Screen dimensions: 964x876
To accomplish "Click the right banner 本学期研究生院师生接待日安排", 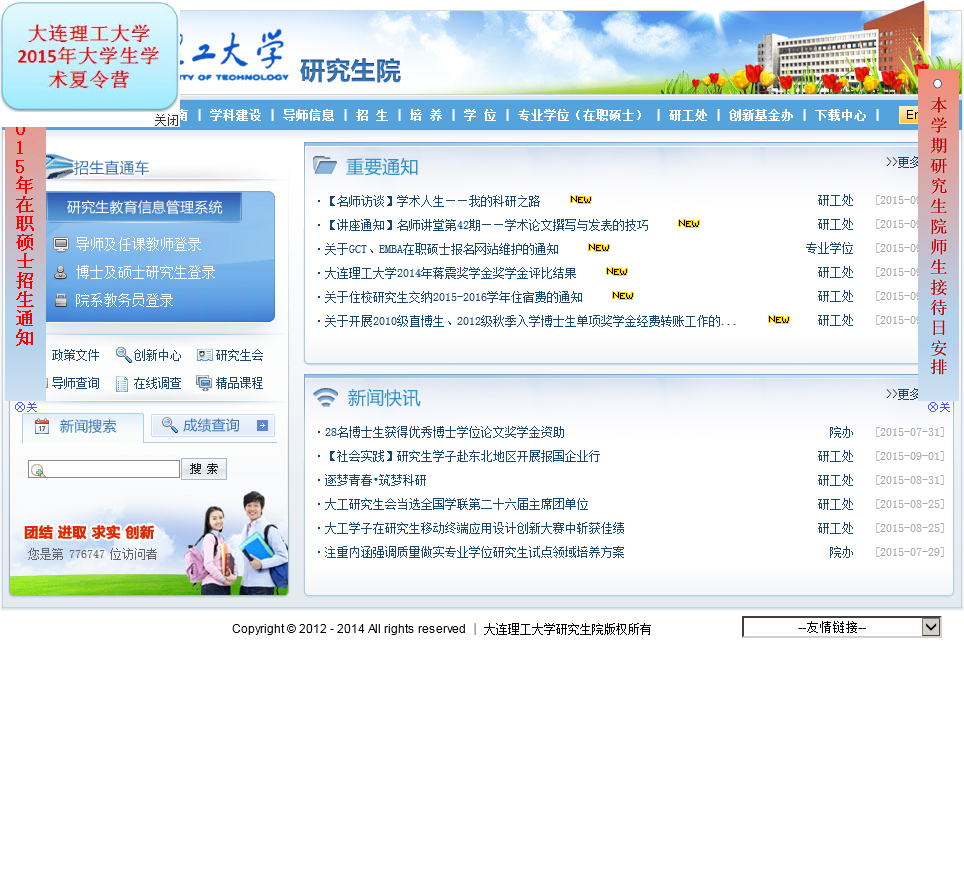I will tap(938, 234).
